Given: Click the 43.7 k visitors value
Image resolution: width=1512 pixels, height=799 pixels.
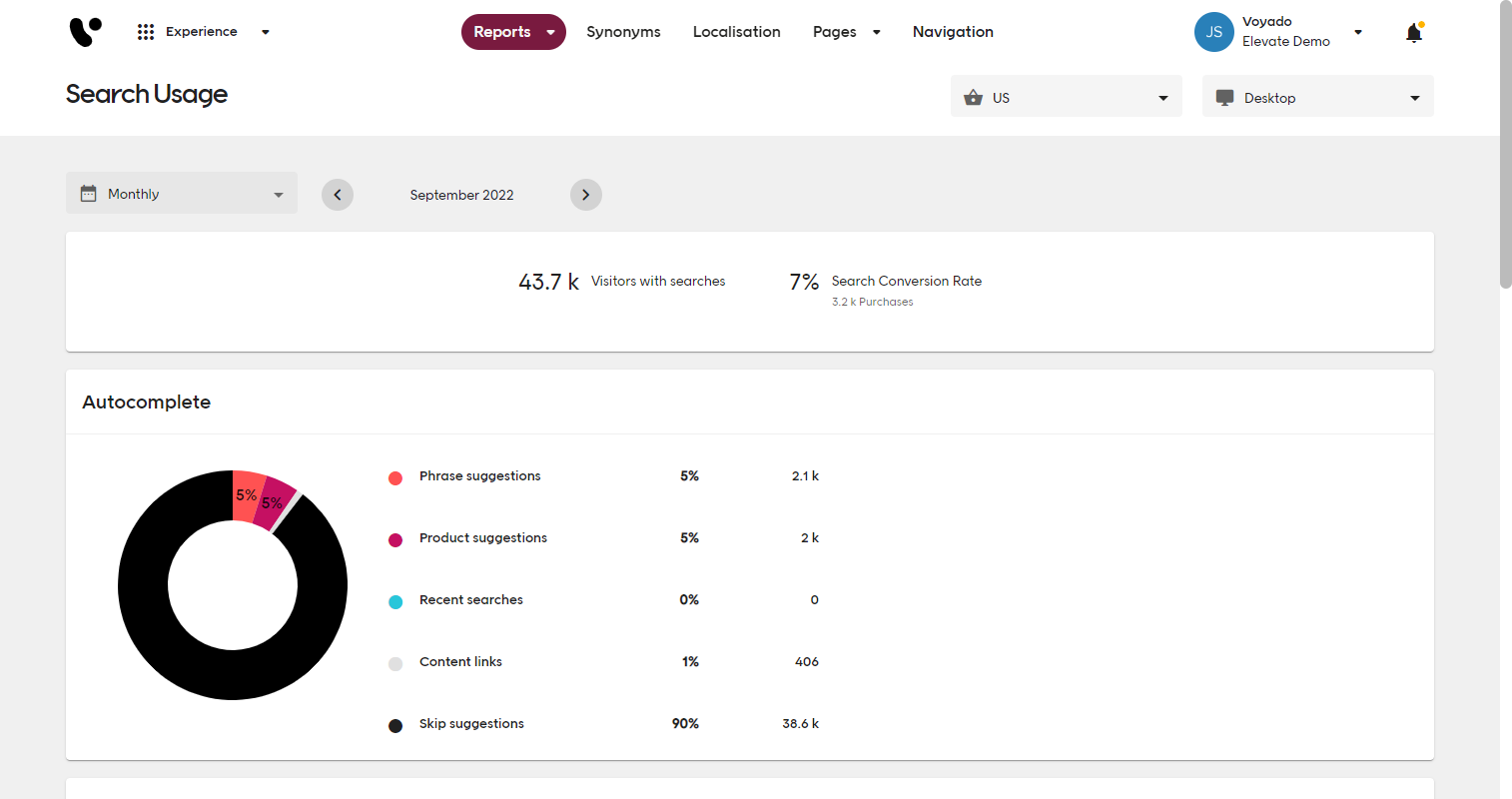Looking at the screenshot, I should (x=548, y=282).
